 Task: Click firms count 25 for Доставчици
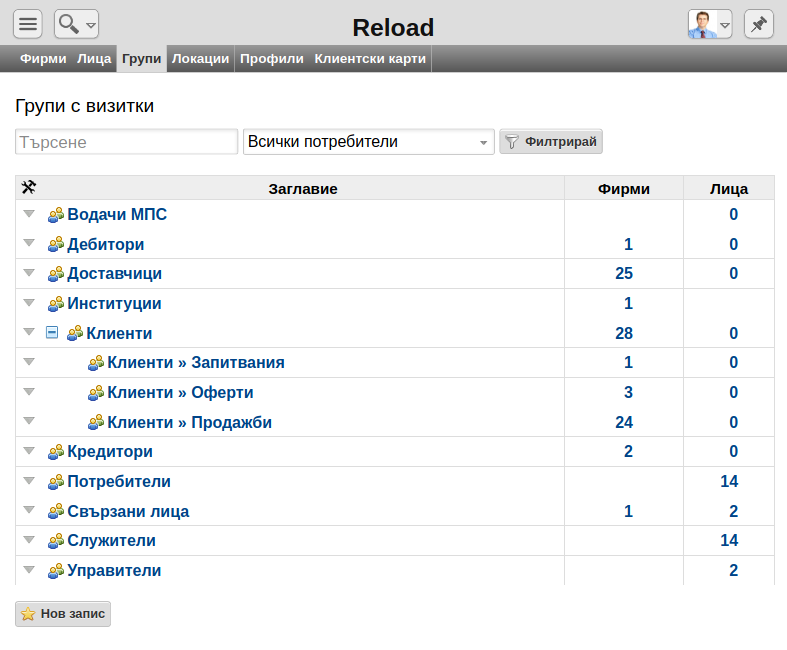(x=624, y=274)
